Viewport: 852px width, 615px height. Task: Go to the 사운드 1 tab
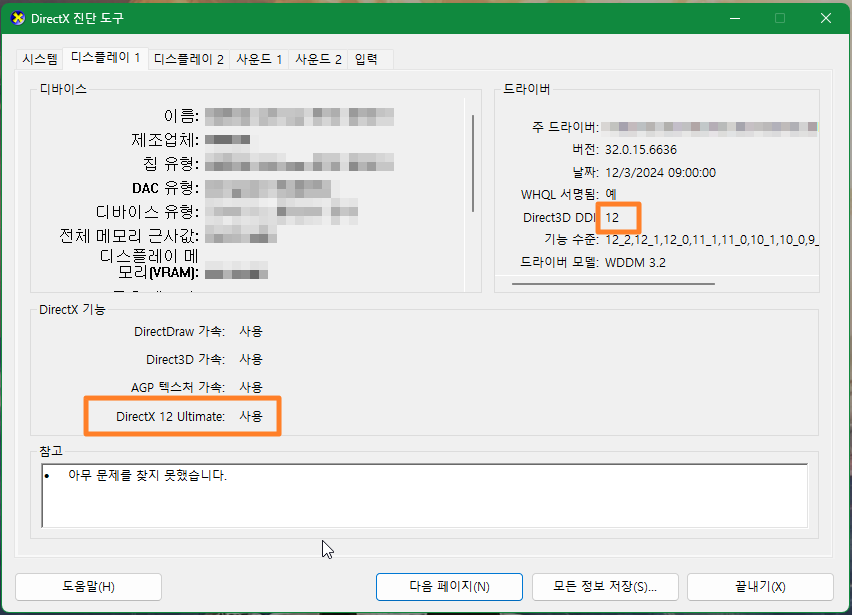[x=259, y=59]
